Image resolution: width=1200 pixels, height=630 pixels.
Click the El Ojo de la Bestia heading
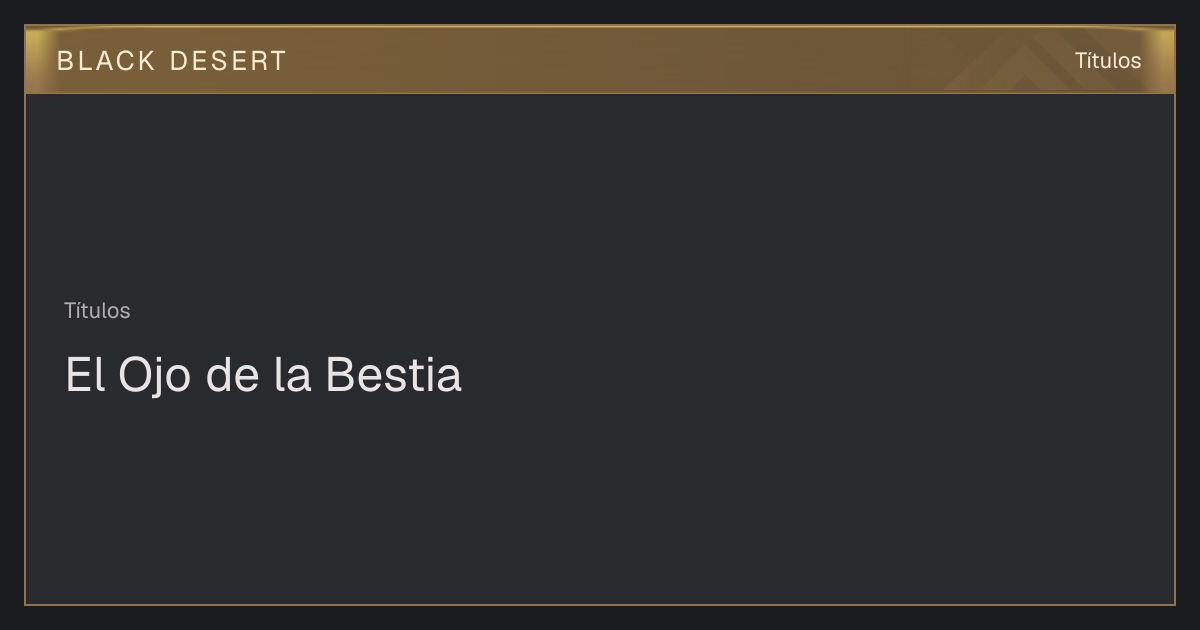pyautogui.click(x=263, y=376)
